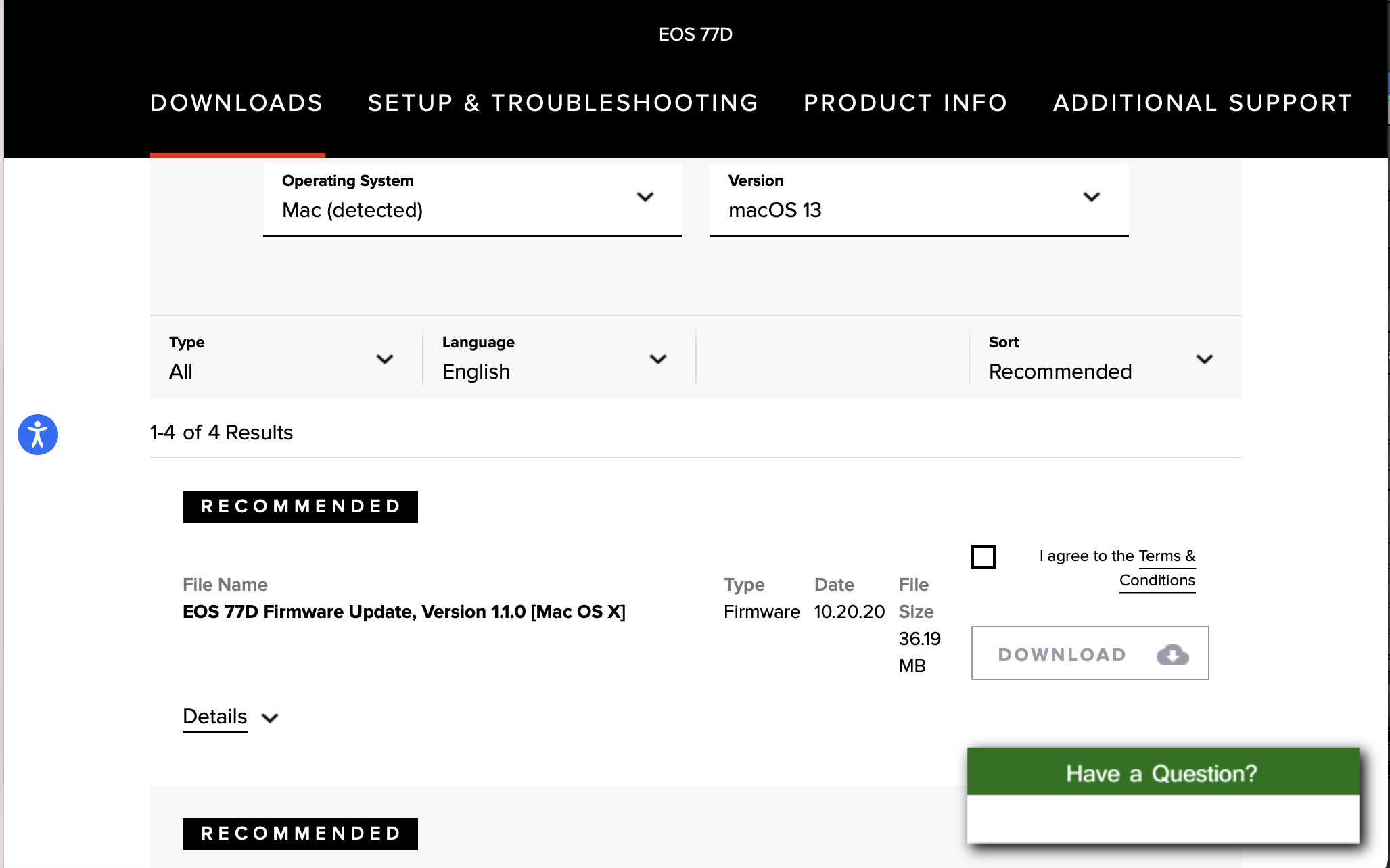Open the Product Info tab

(x=906, y=103)
